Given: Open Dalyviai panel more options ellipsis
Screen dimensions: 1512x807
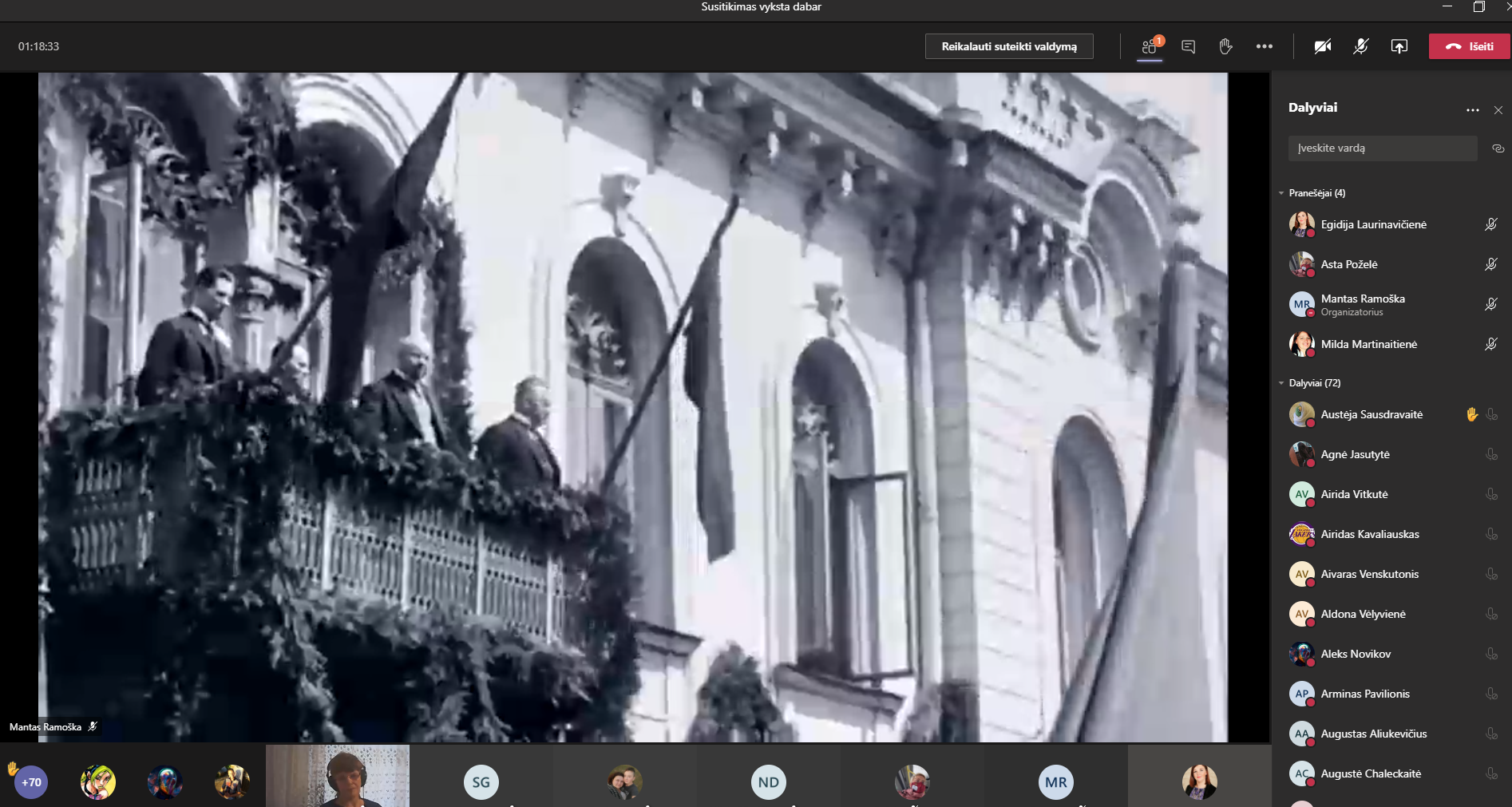Looking at the screenshot, I should 1472,110.
